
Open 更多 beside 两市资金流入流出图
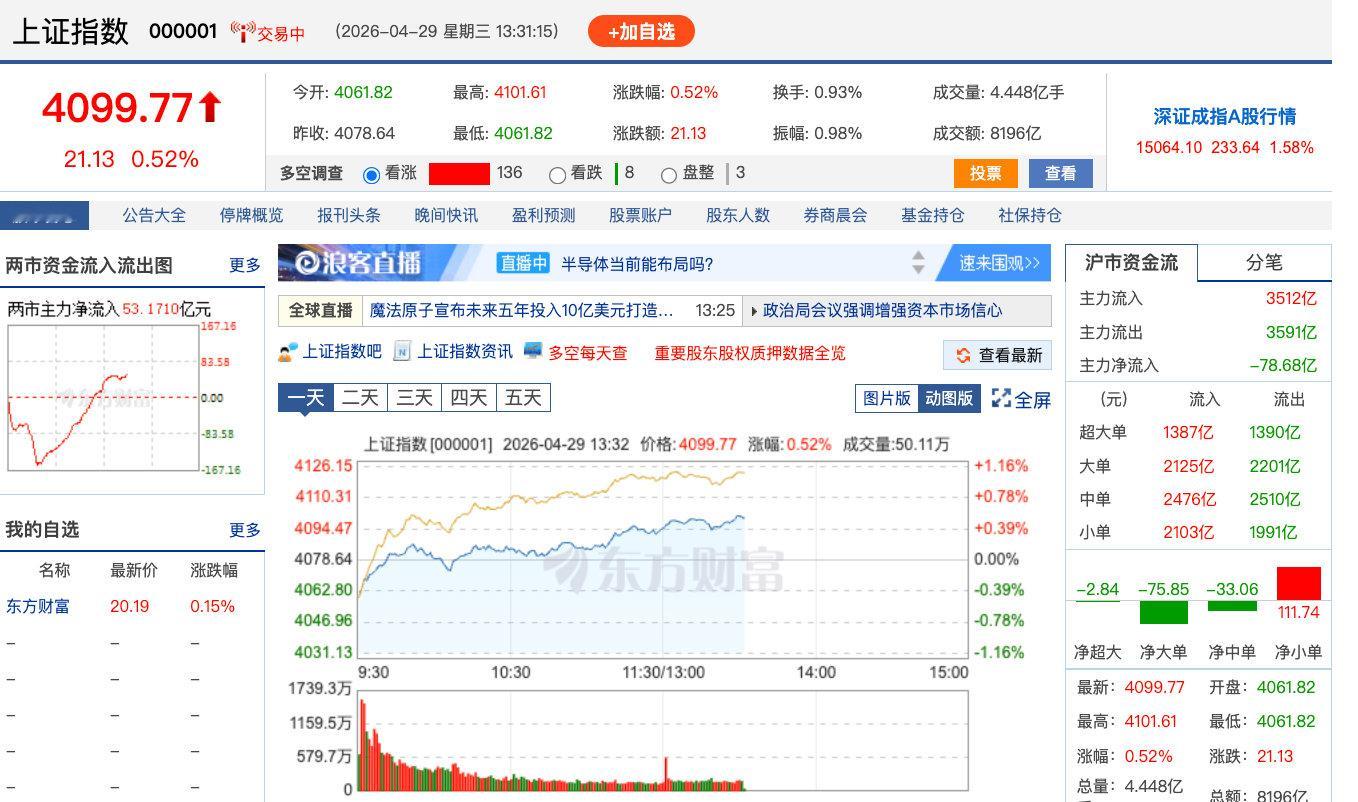pos(245,265)
